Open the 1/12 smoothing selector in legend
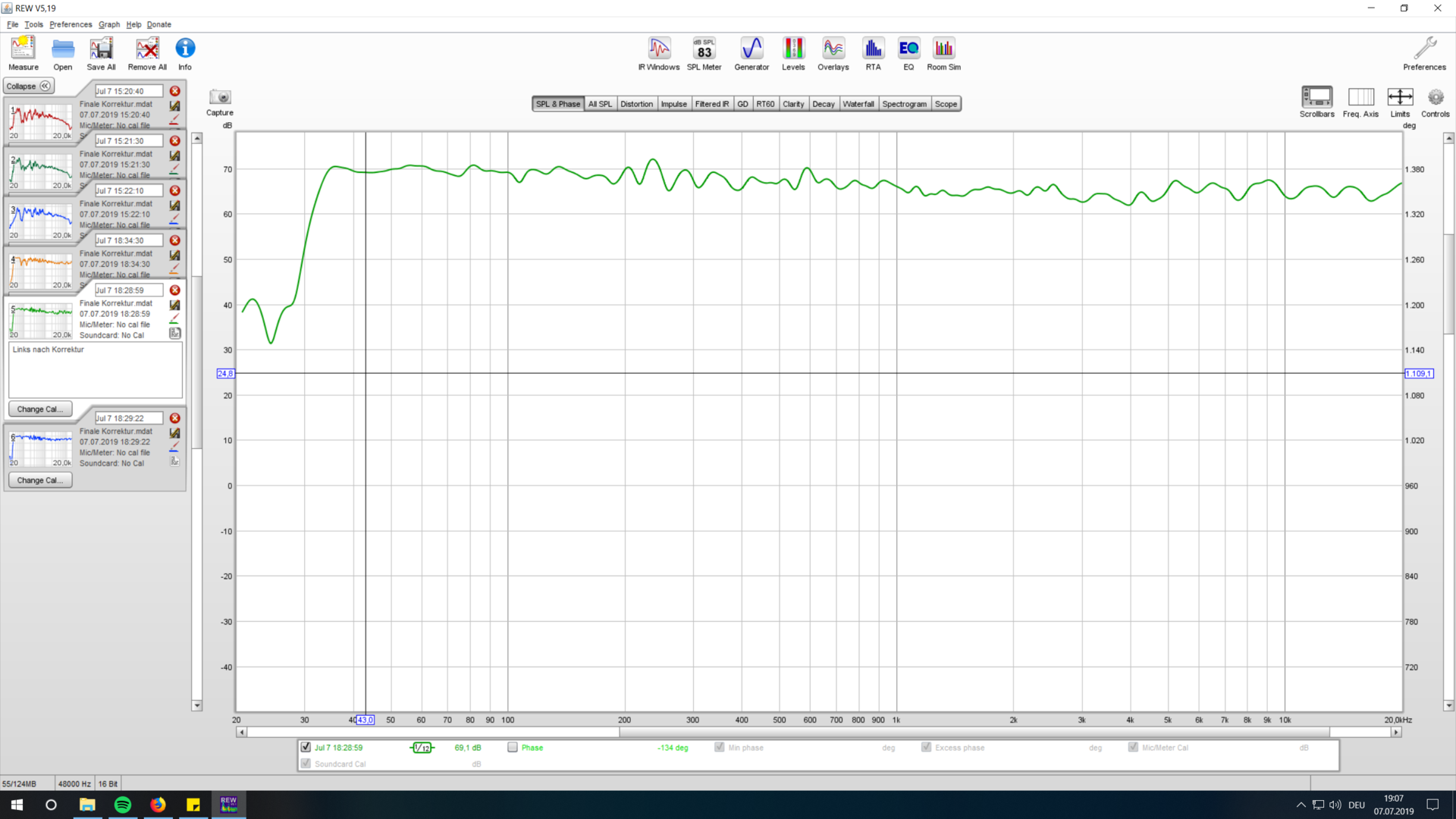 422,748
